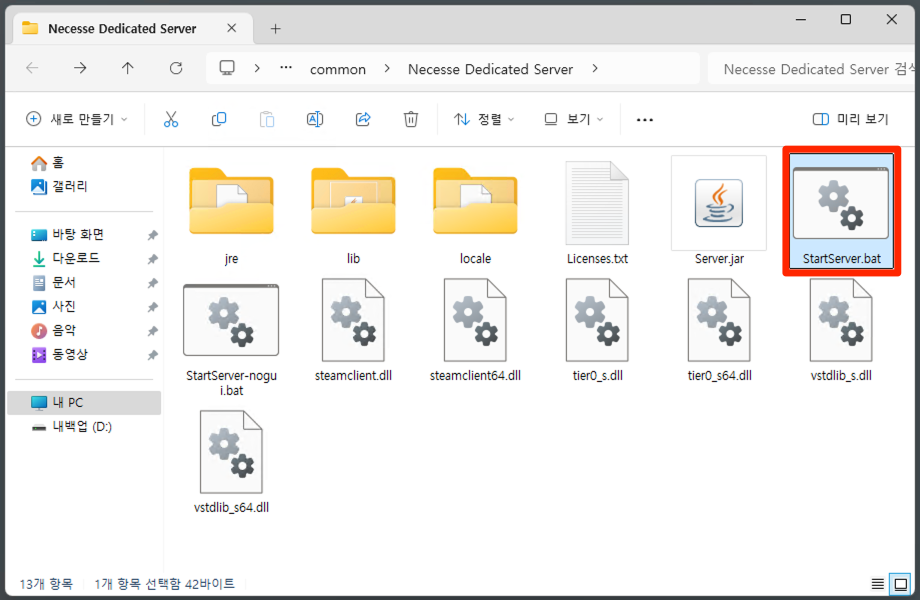Toggle the 미리 보기 preview pane
Viewport: 920px width, 600px height.
(850, 119)
